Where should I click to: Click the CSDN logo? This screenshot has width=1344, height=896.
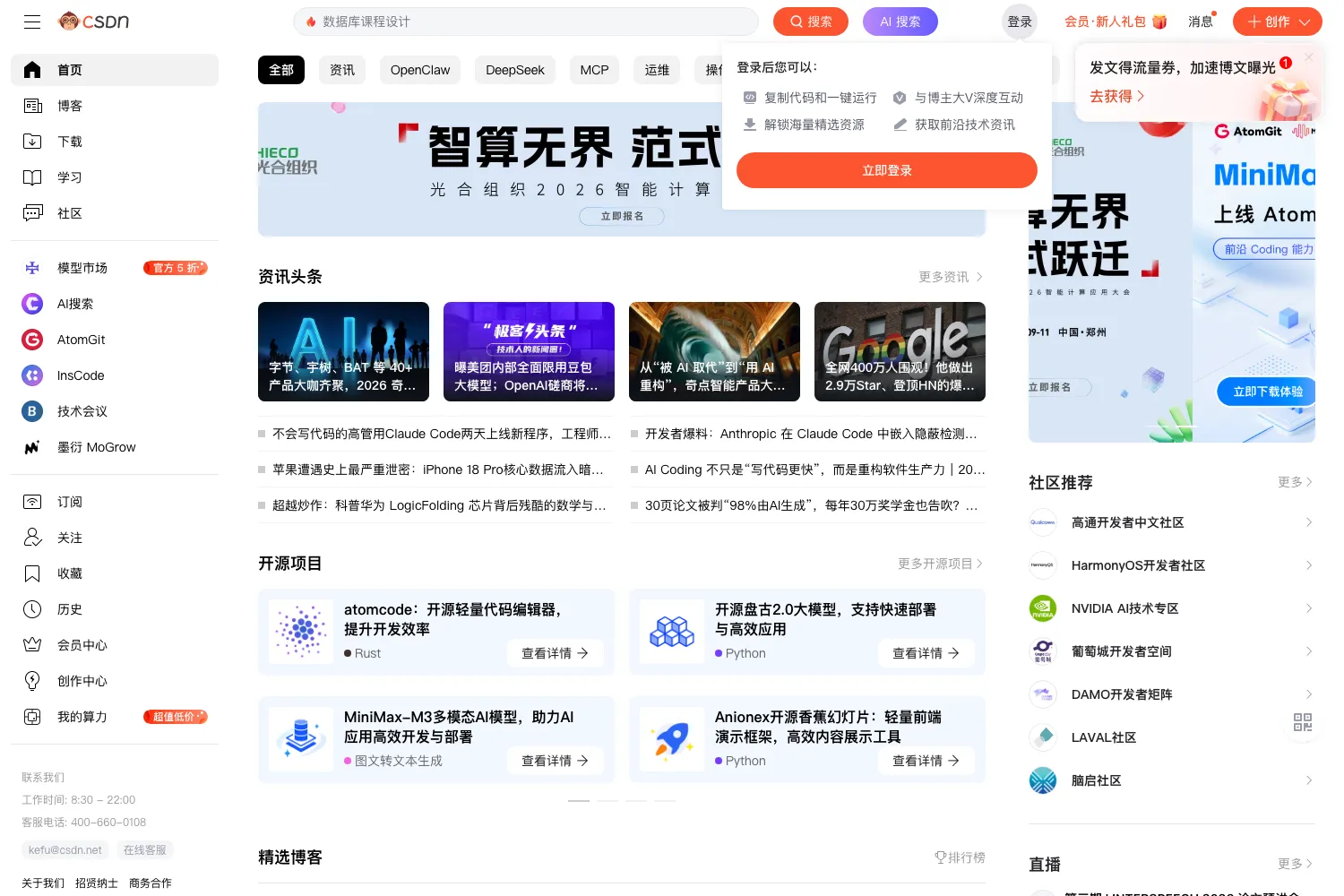94,22
